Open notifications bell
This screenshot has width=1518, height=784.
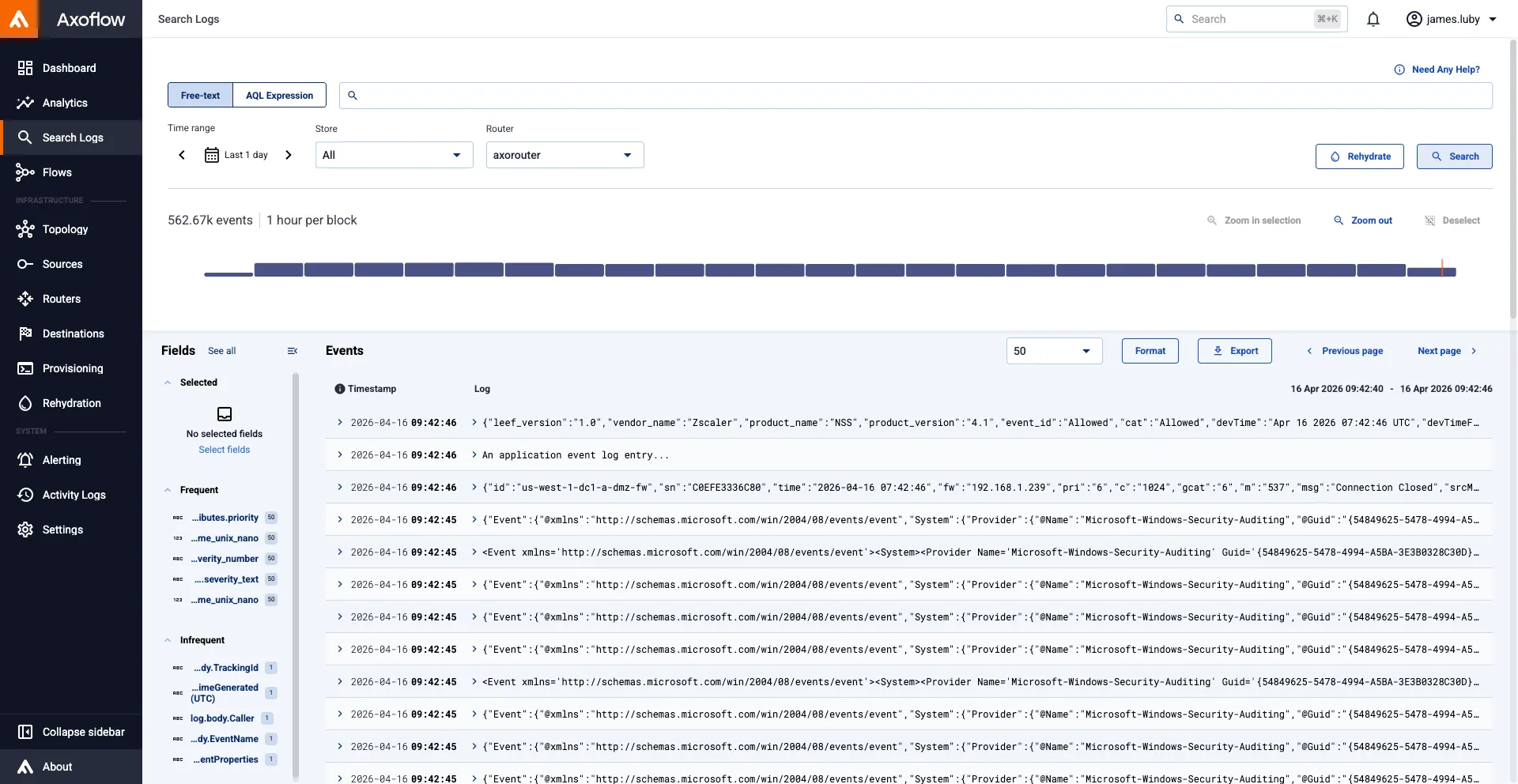1373,19
